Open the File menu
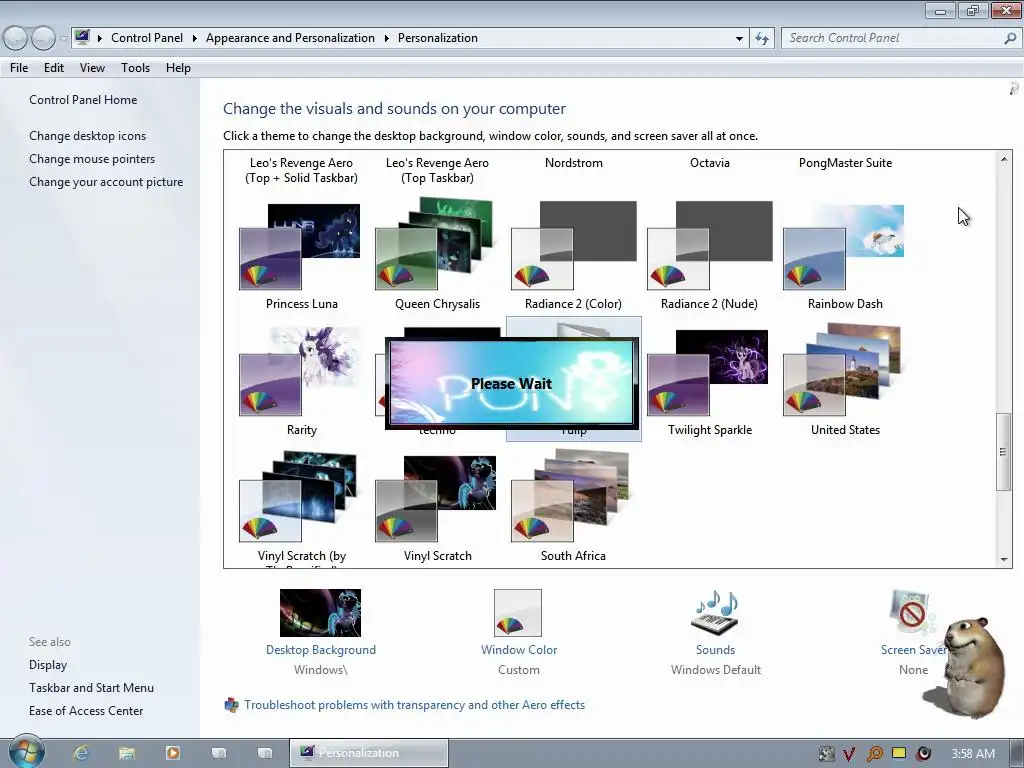The image size is (1024, 768). pos(19,68)
